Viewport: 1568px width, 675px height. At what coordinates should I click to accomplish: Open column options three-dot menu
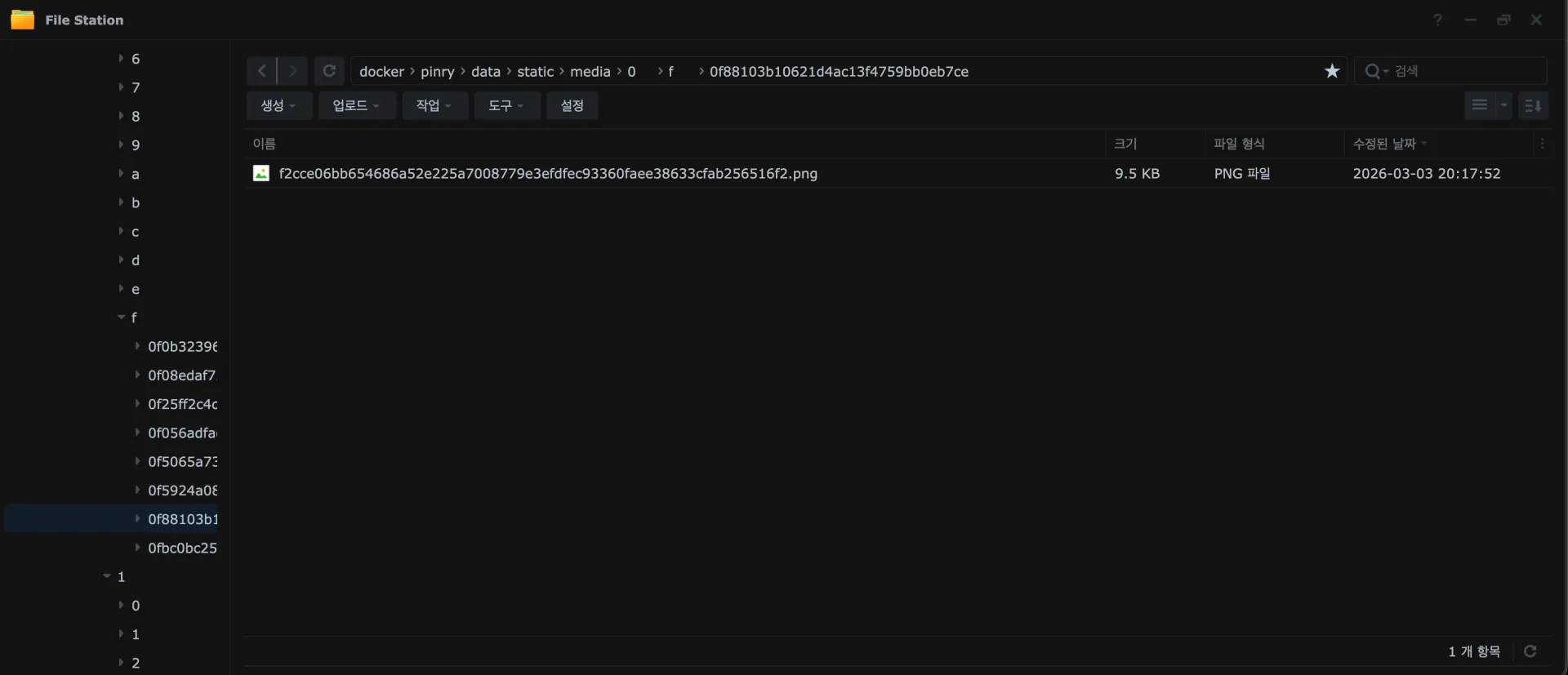pos(1542,144)
